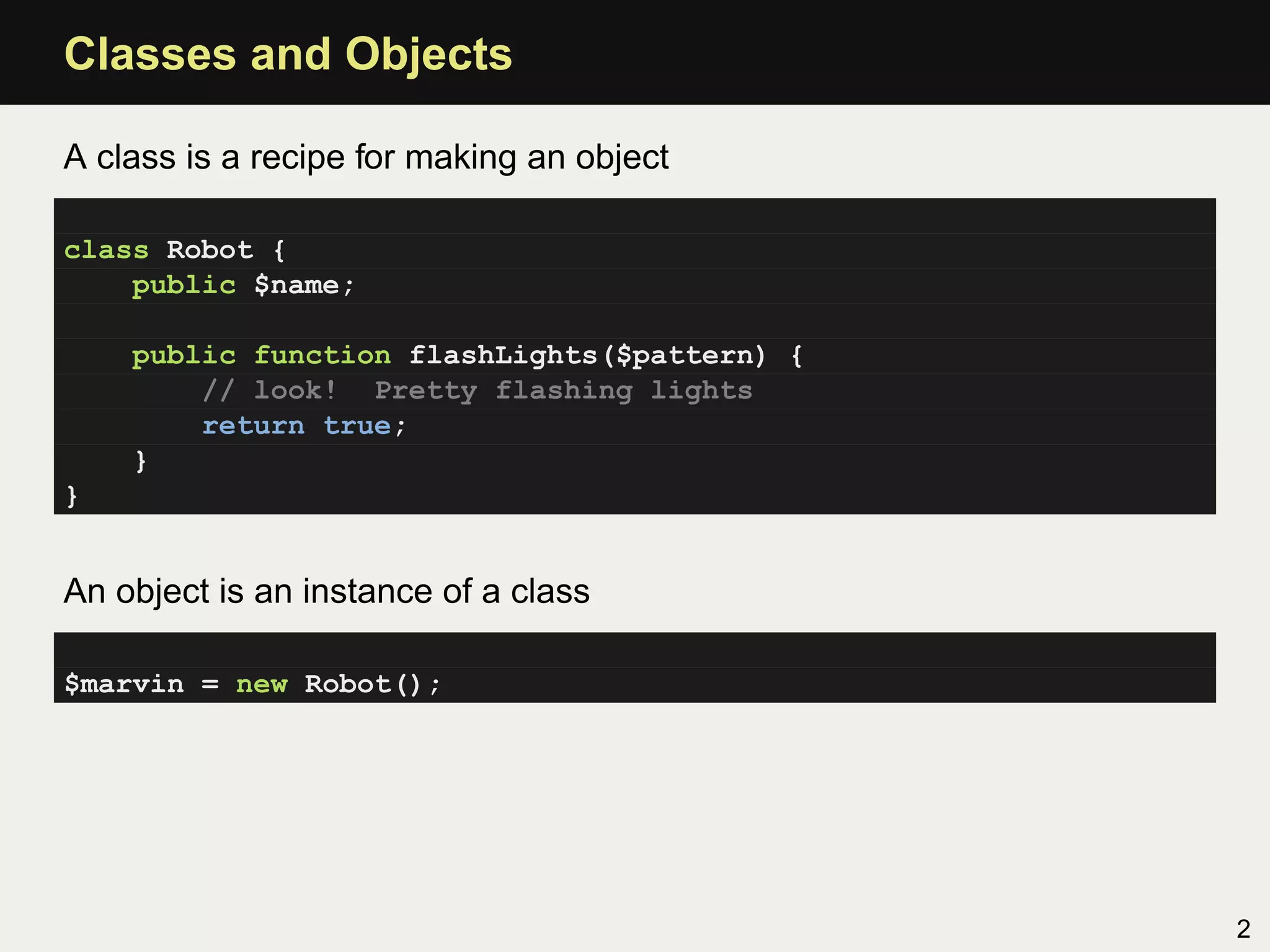This screenshot has width=1270, height=952.
Task: Click the closing brace of flashLights function
Action: pos(141,461)
